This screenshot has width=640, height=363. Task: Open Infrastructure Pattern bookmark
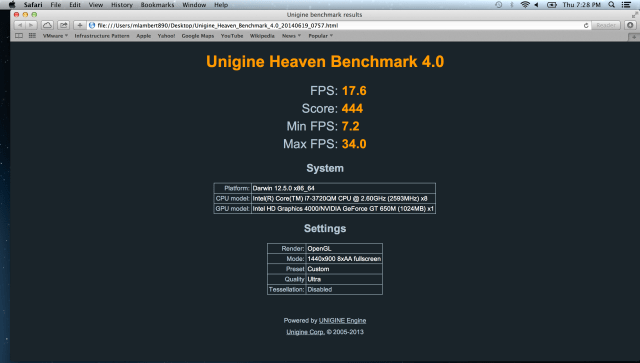pos(102,36)
